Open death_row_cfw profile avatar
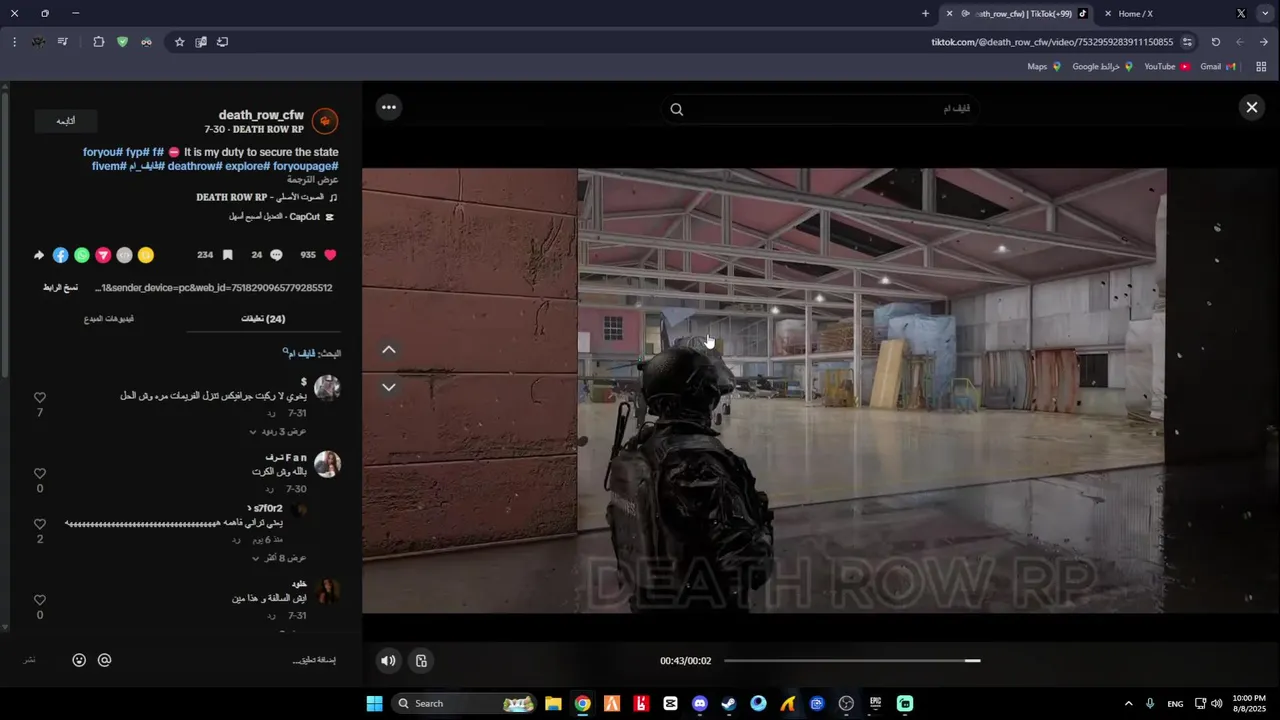The width and height of the screenshot is (1280, 720). (325, 121)
